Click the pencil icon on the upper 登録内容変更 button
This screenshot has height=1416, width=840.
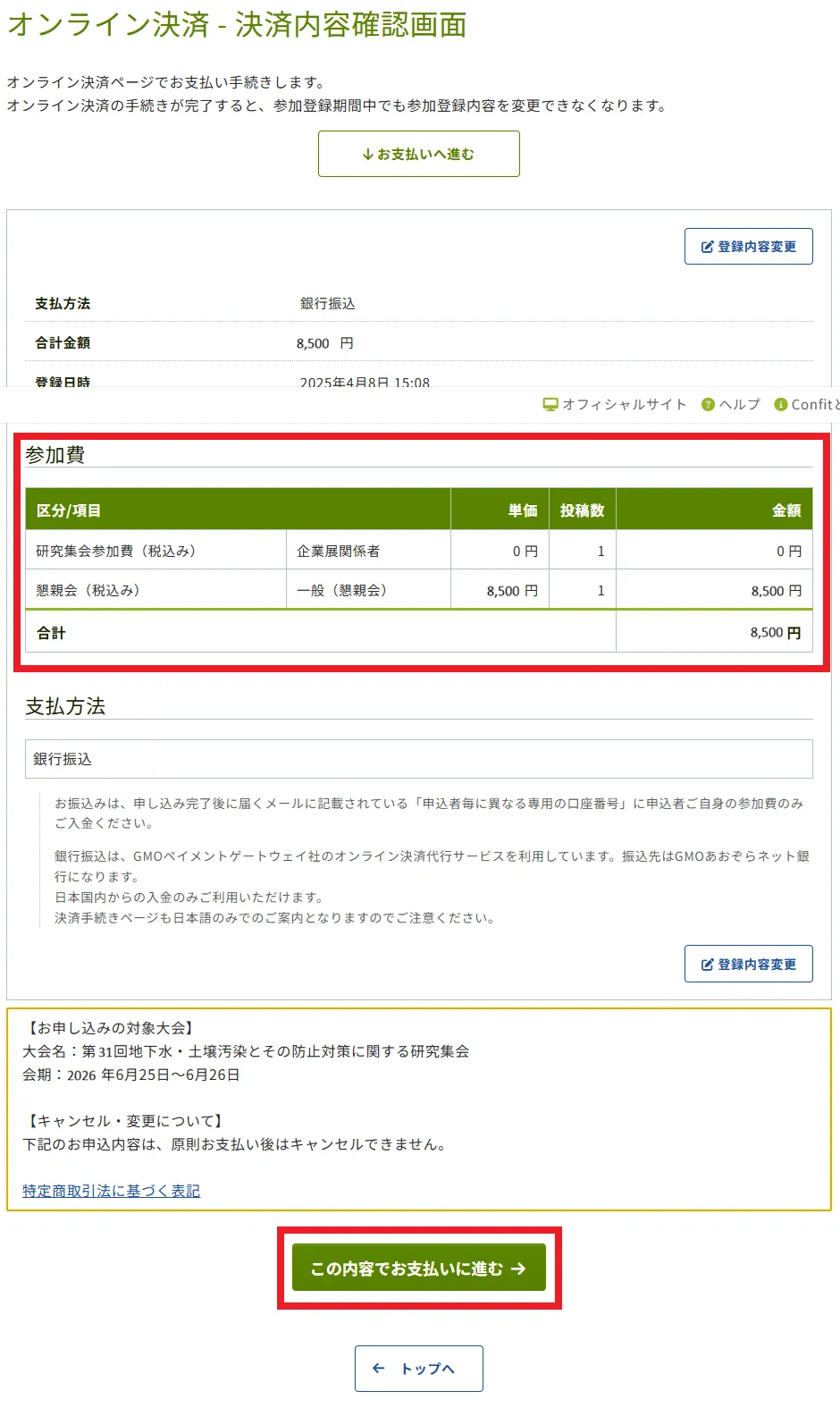707,247
